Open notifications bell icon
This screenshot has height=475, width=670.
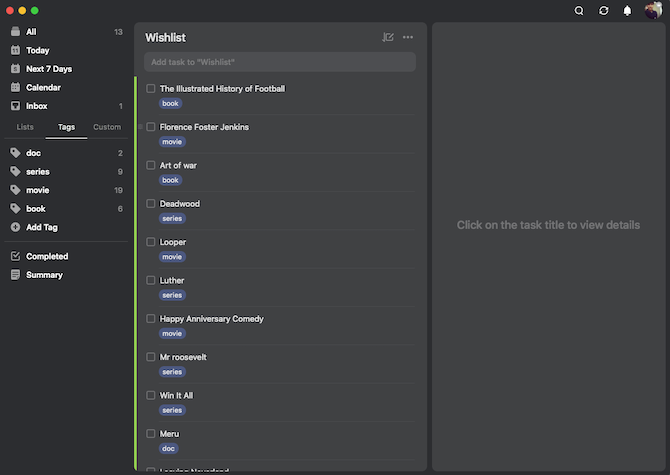pyautogui.click(x=627, y=10)
